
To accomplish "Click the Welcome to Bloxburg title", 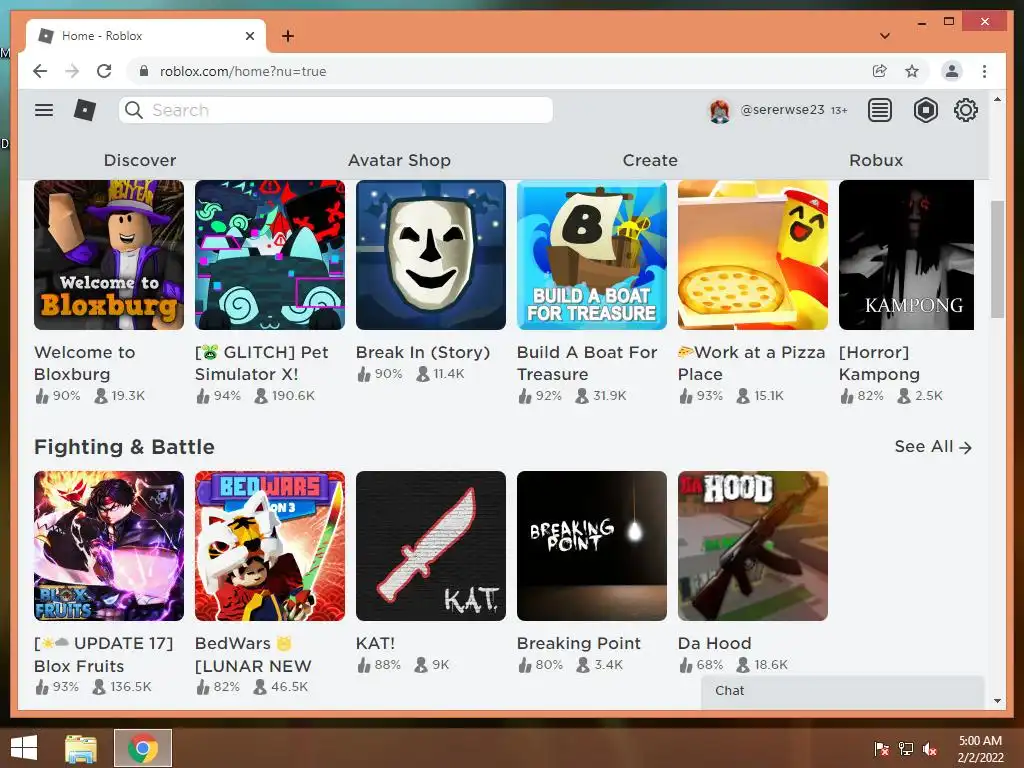I will point(85,363).
